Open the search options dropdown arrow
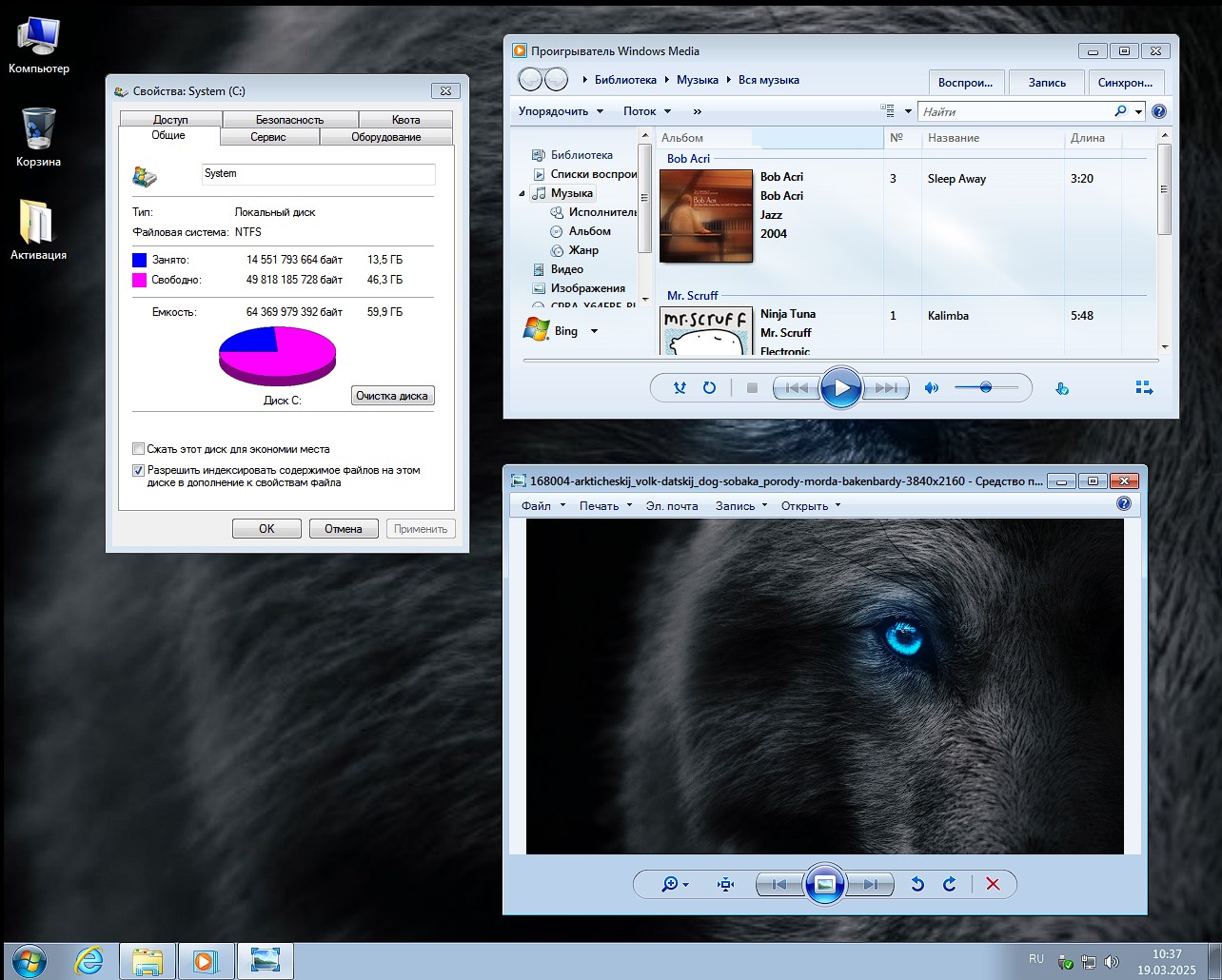1222x980 pixels. (x=1138, y=111)
